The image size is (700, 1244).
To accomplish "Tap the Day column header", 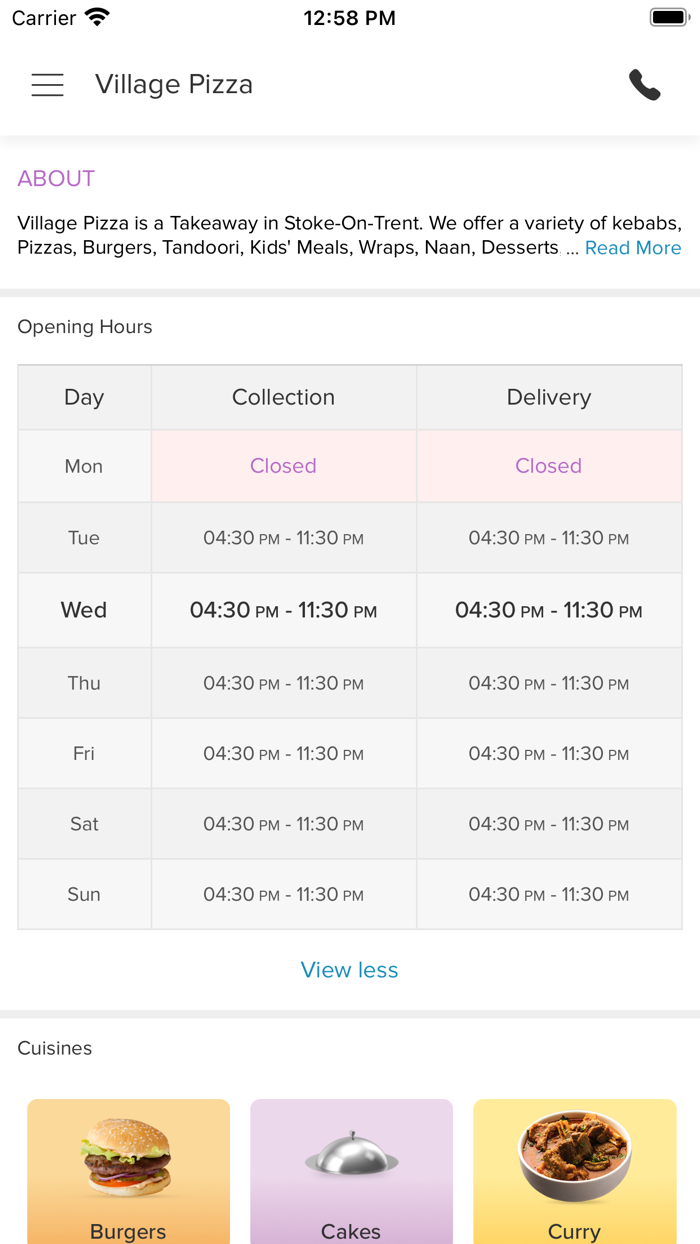I will [x=84, y=397].
